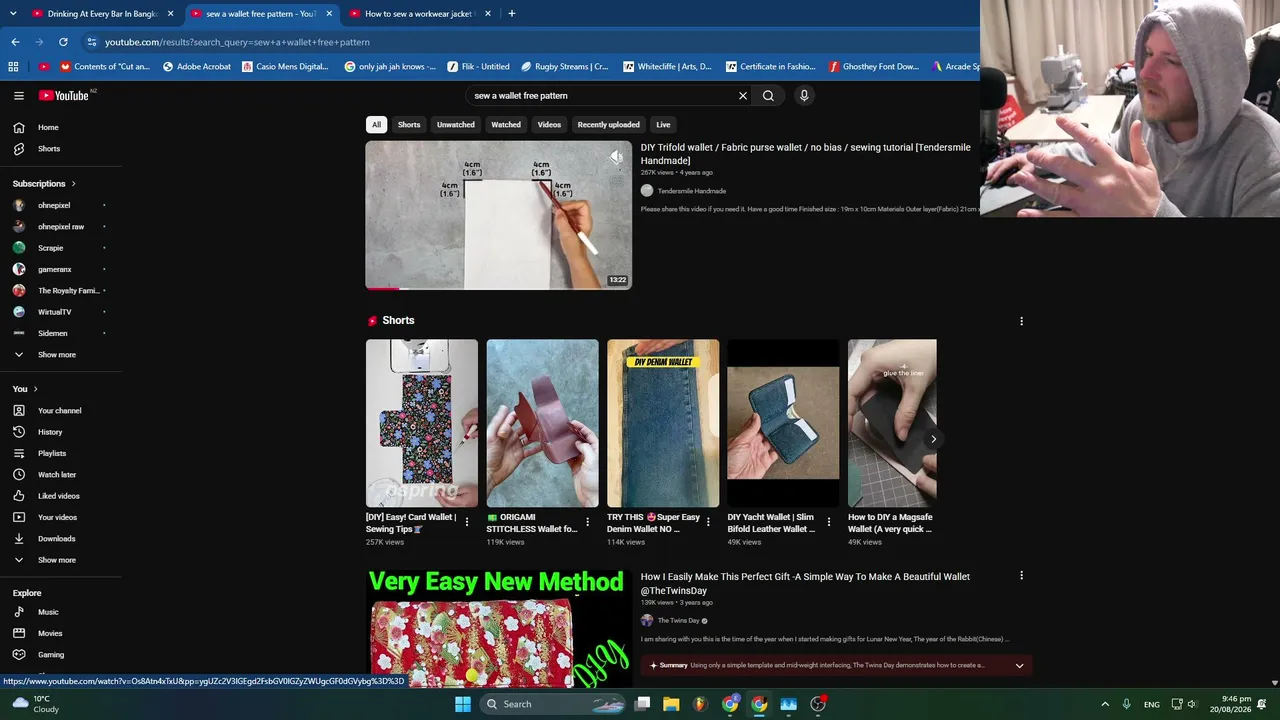Image resolution: width=1280 pixels, height=720 pixels.
Task: Expand the Subscriptions section chevron
Action: tap(73, 184)
